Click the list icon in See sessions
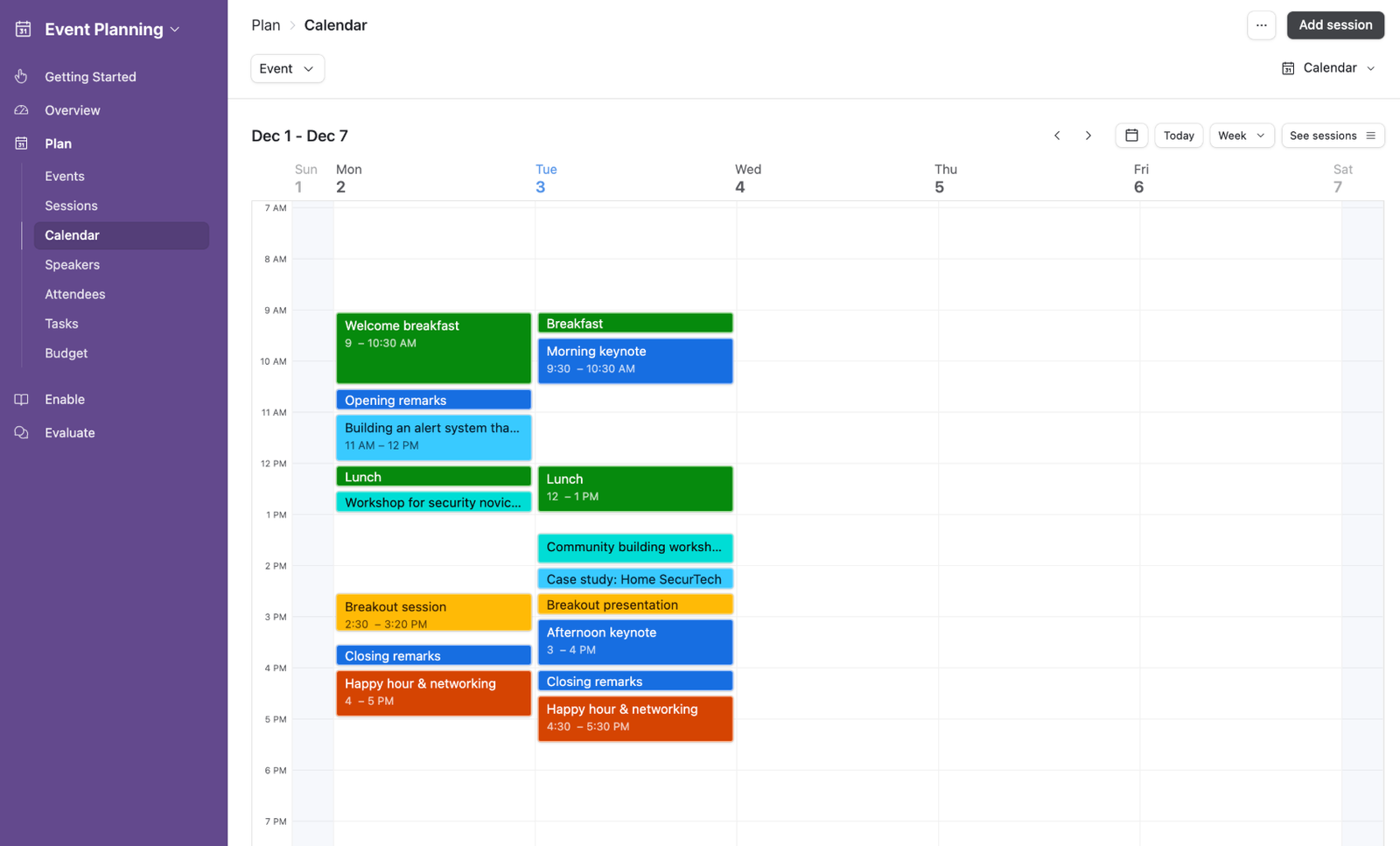The height and width of the screenshot is (846, 1400). pos(1370,136)
